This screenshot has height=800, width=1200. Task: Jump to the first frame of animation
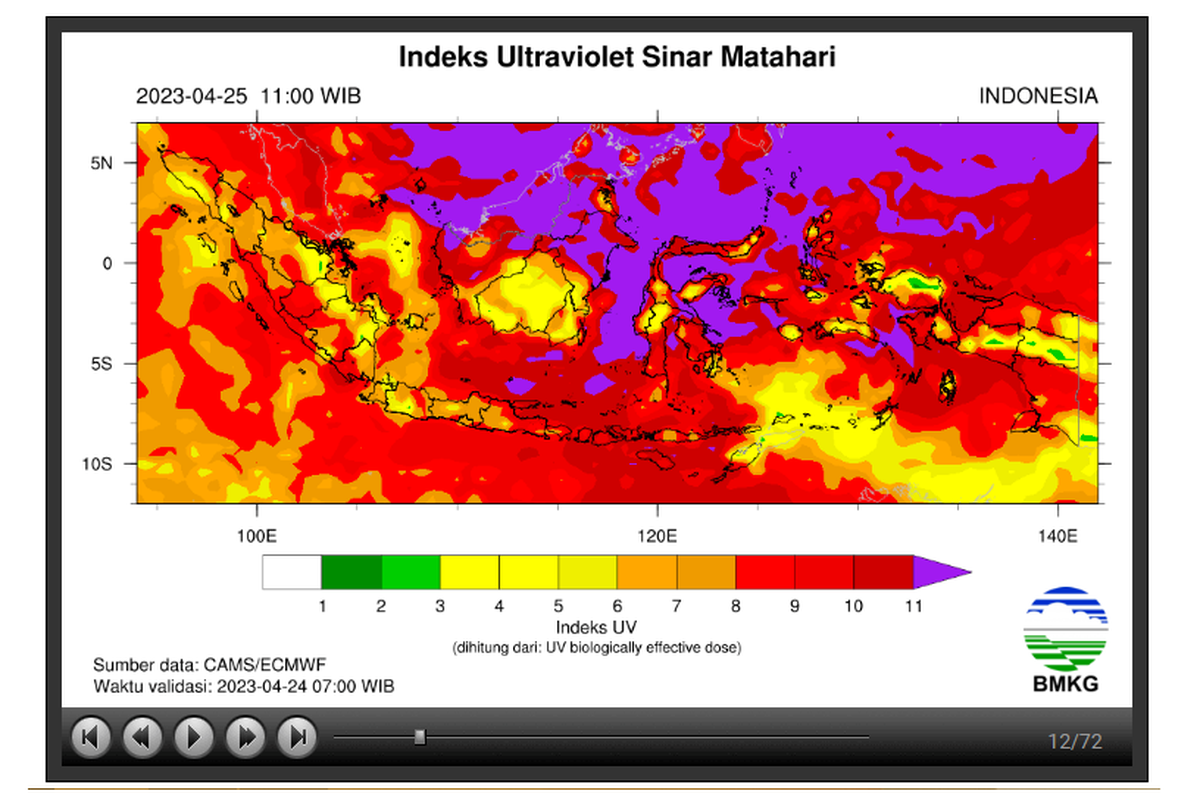90,738
